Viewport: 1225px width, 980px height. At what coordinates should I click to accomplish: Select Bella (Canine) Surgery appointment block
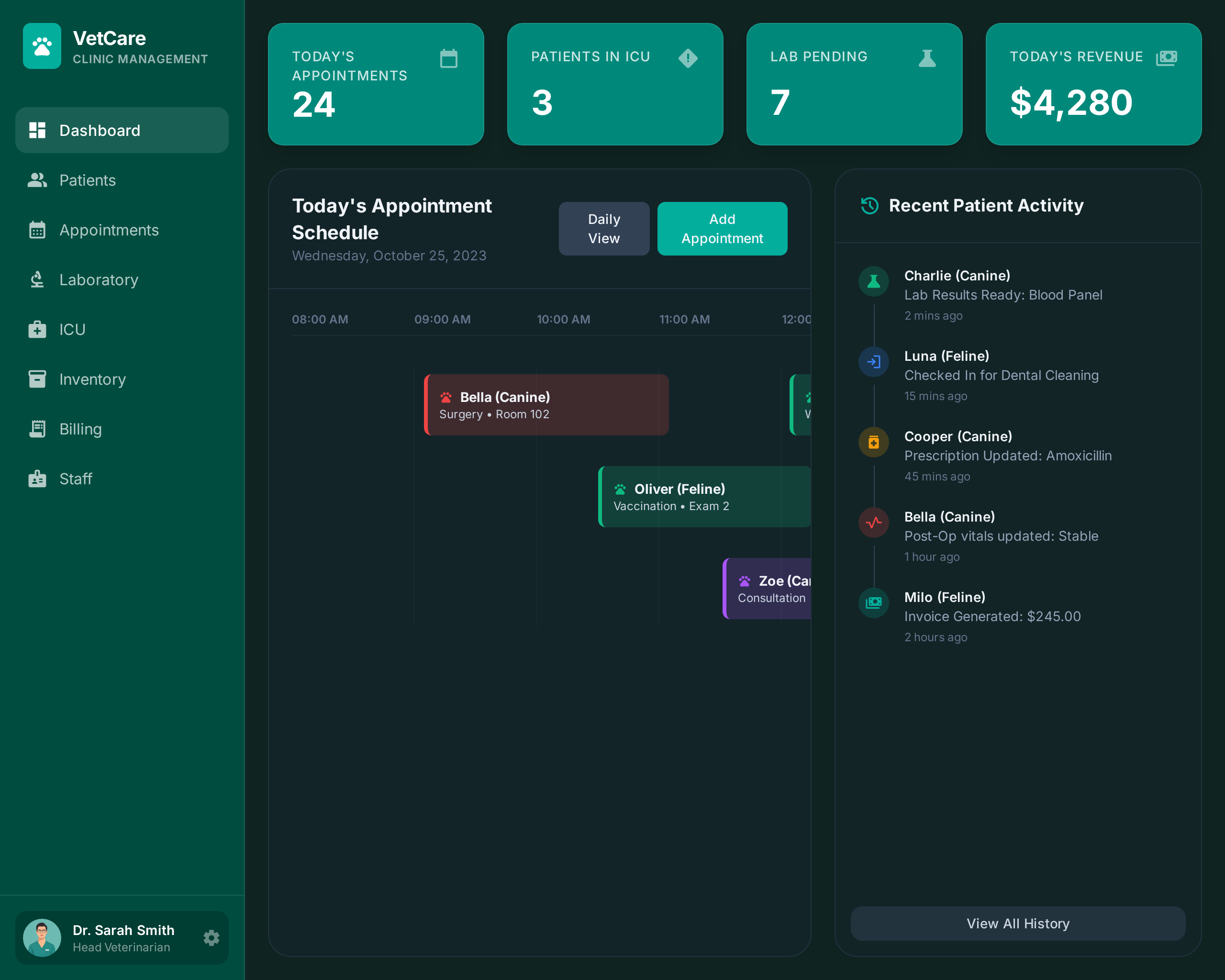pyautogui.click(x=546, y=405)
